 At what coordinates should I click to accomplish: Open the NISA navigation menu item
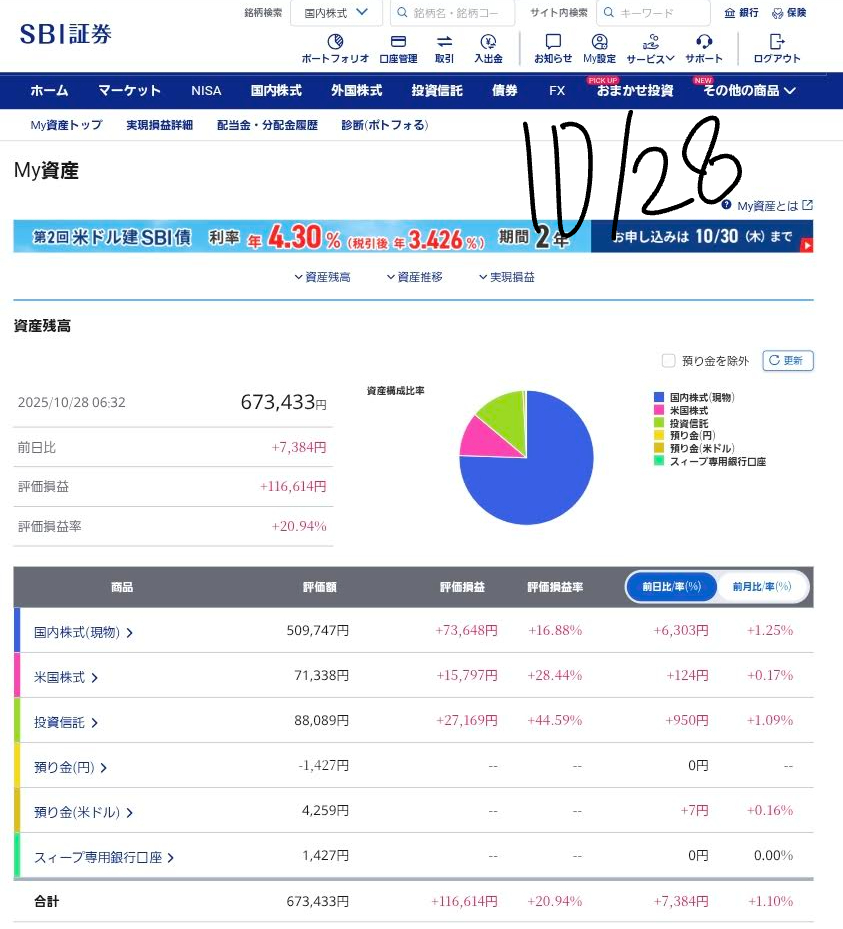[206, 90]
